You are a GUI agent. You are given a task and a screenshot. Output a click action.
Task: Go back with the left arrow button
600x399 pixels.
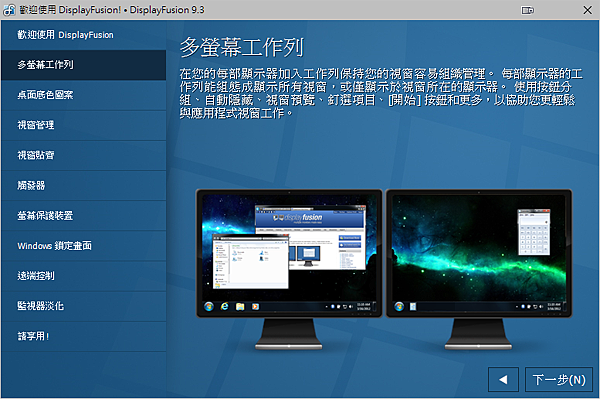[504, 379]
